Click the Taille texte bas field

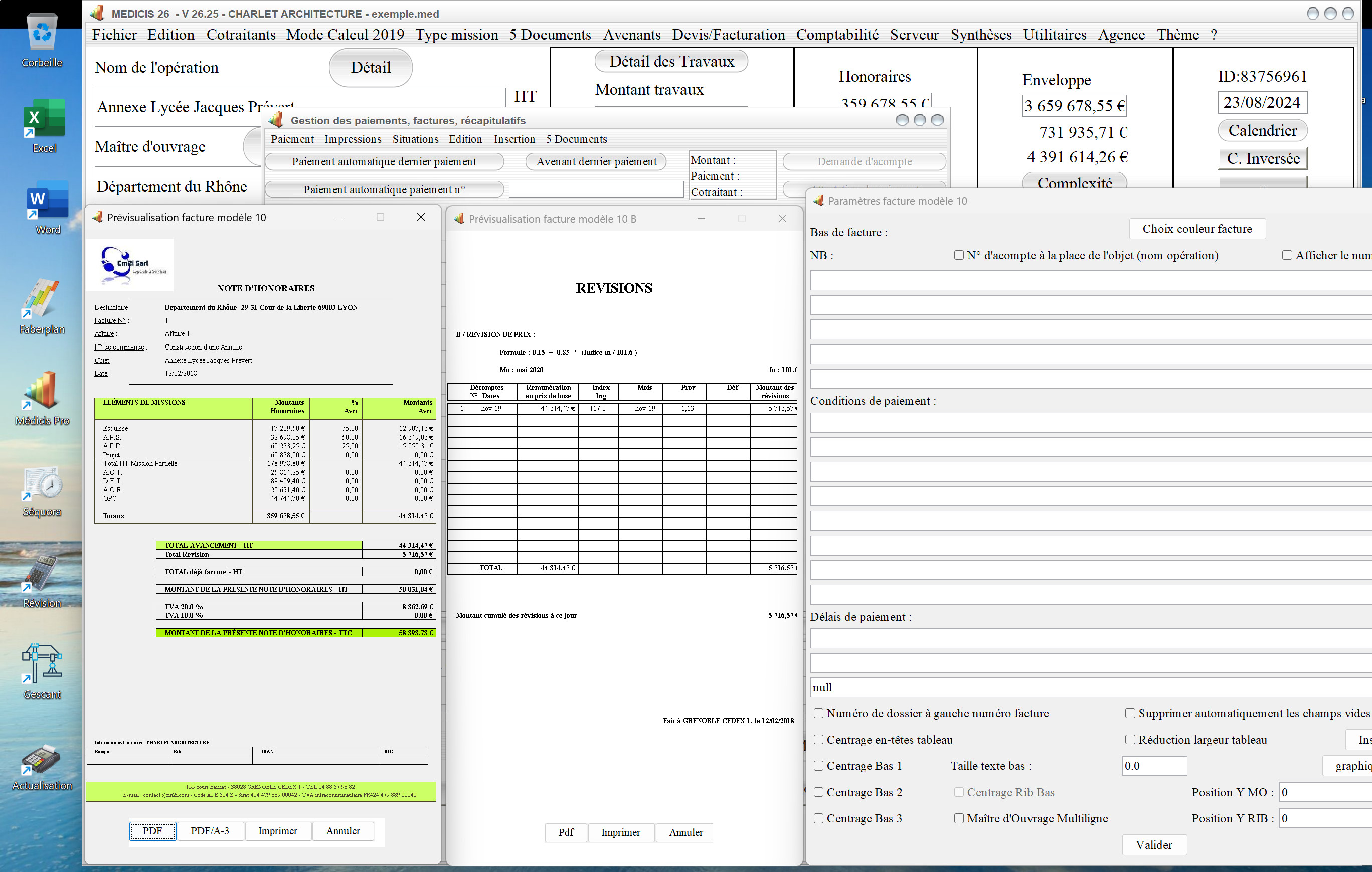1154,766
